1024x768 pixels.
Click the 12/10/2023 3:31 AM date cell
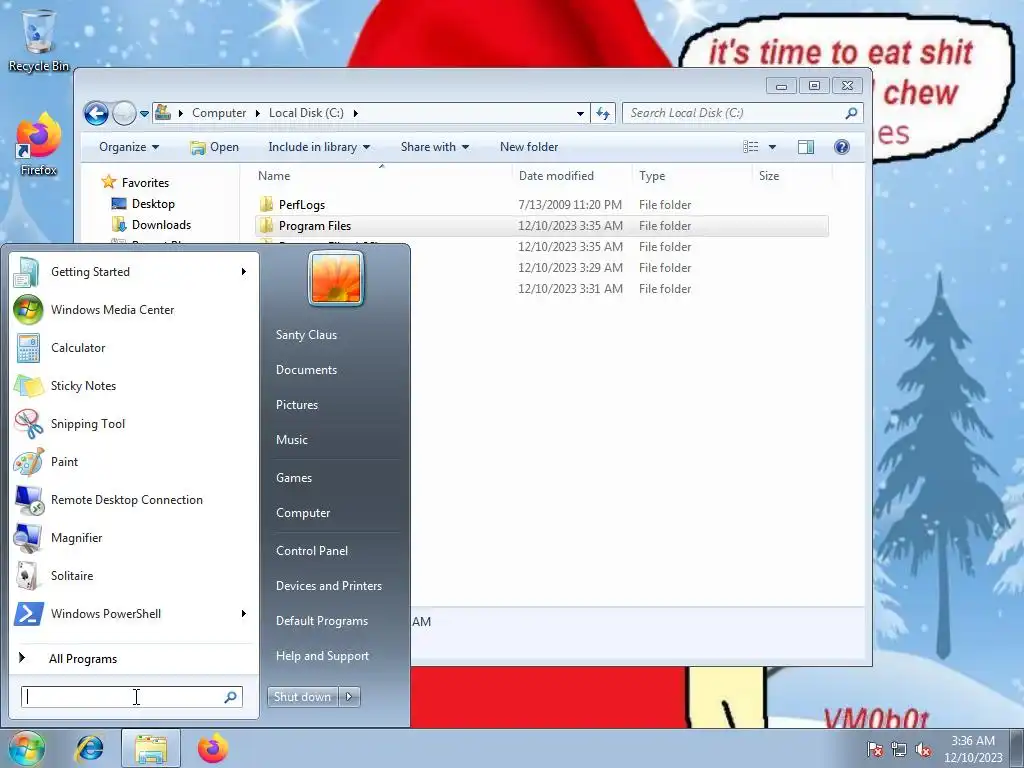point(570,289)
